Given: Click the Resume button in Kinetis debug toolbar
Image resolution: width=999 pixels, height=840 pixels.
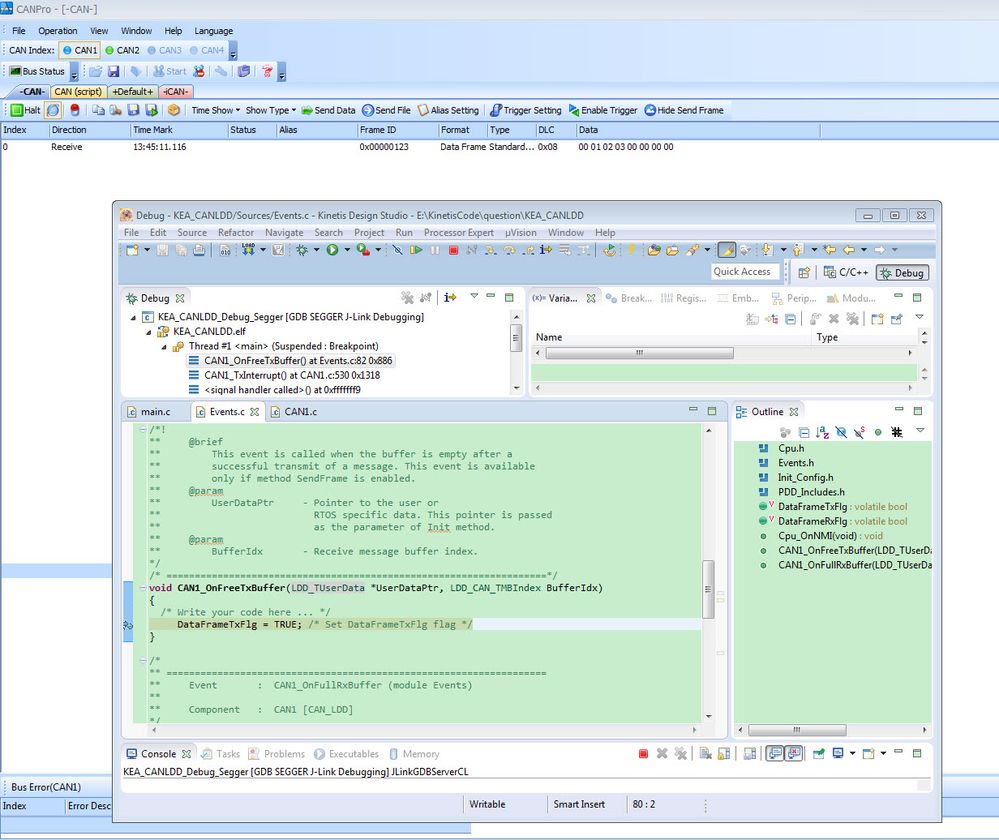Looking at the screenshot, I should [416, 250].
